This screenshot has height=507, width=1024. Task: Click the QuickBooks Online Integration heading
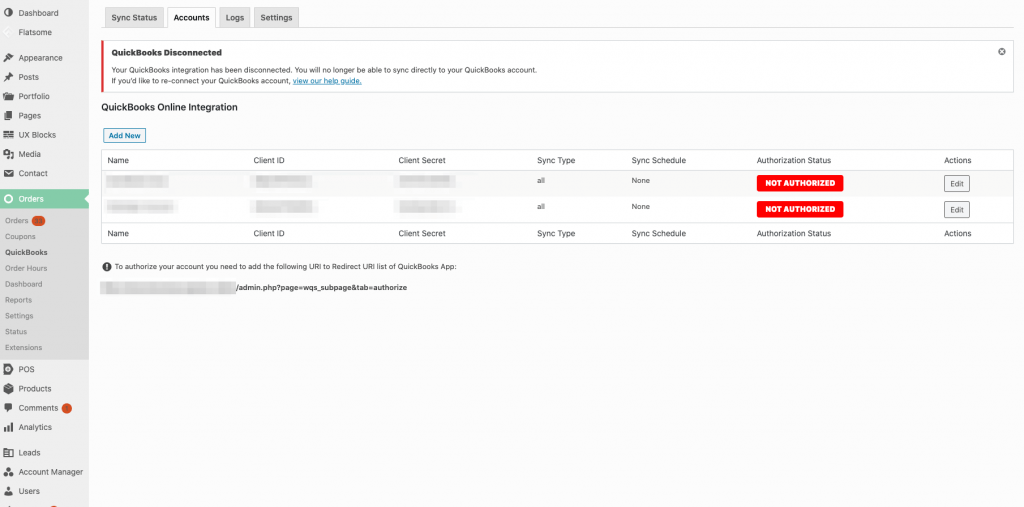(169, 107)
